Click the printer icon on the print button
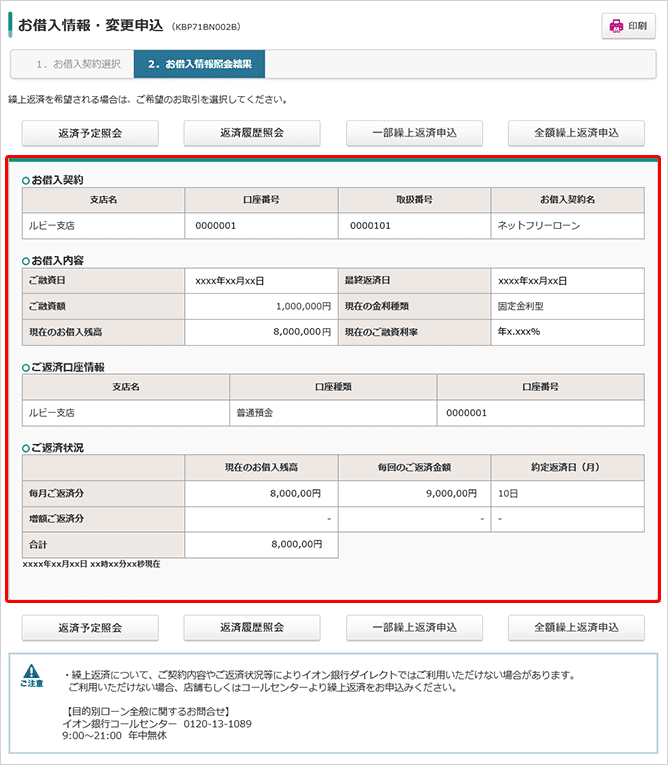The height and width of the screenshot is (765, 668). pos(617,26)
